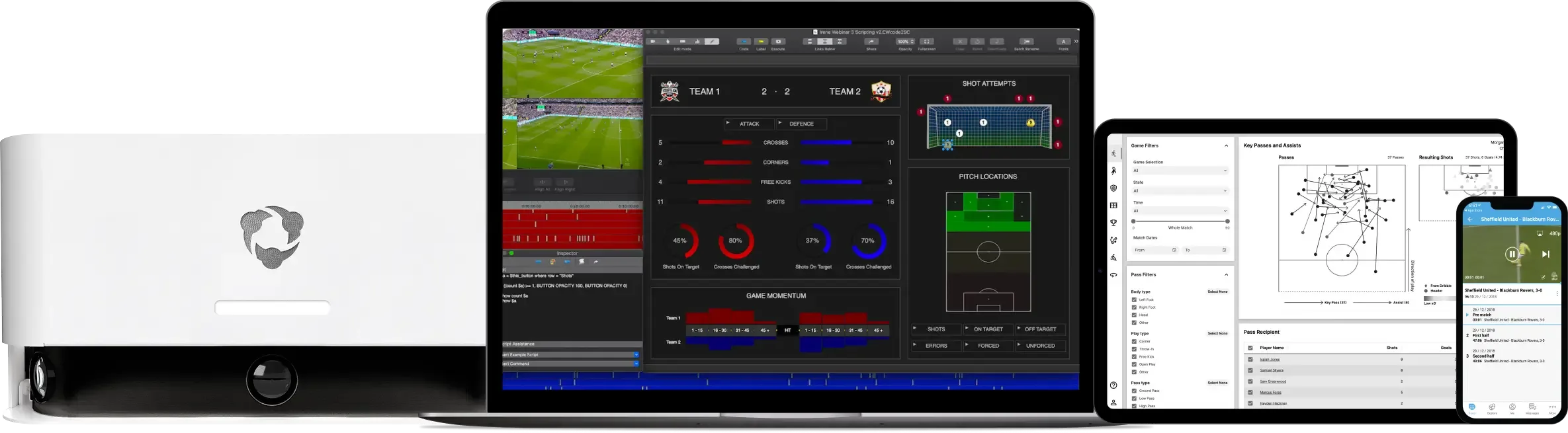1568x433 pixels.
Task: Select the camera edit mode icon
Action: [653, 42]
